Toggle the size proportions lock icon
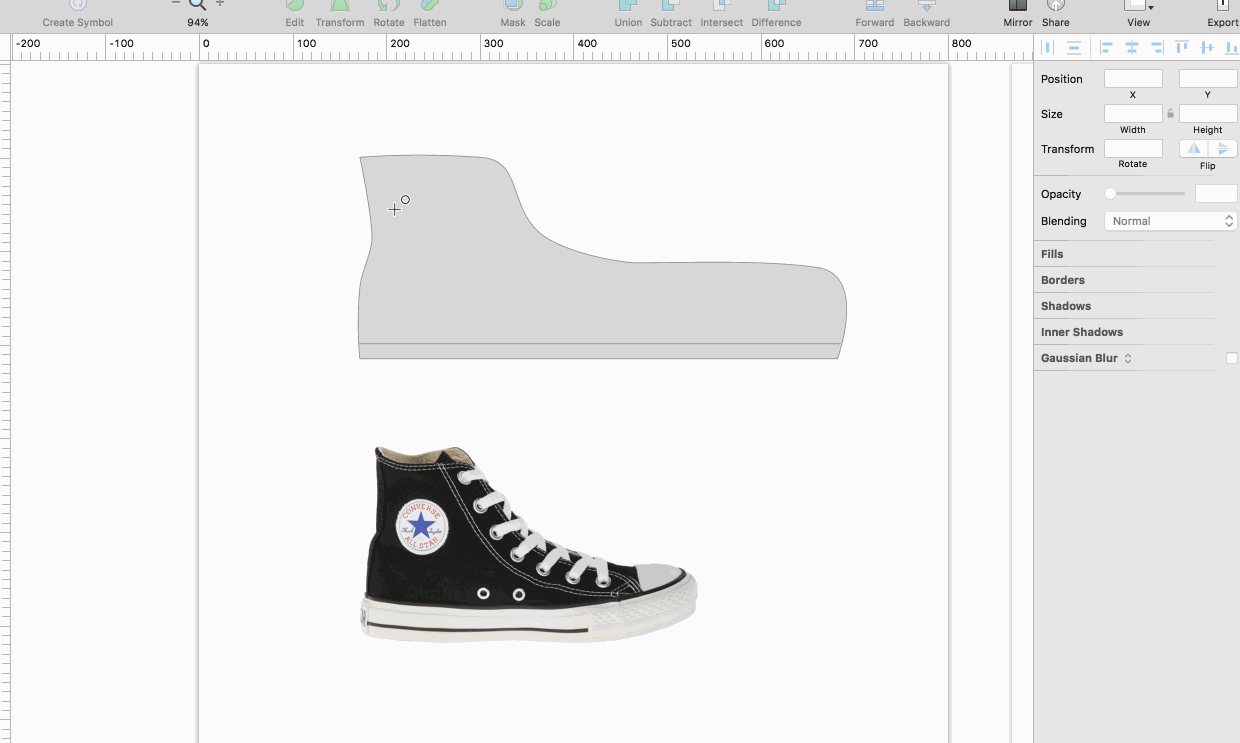This screenshot has height=743, width=1240. click(x=1171, y=114)
